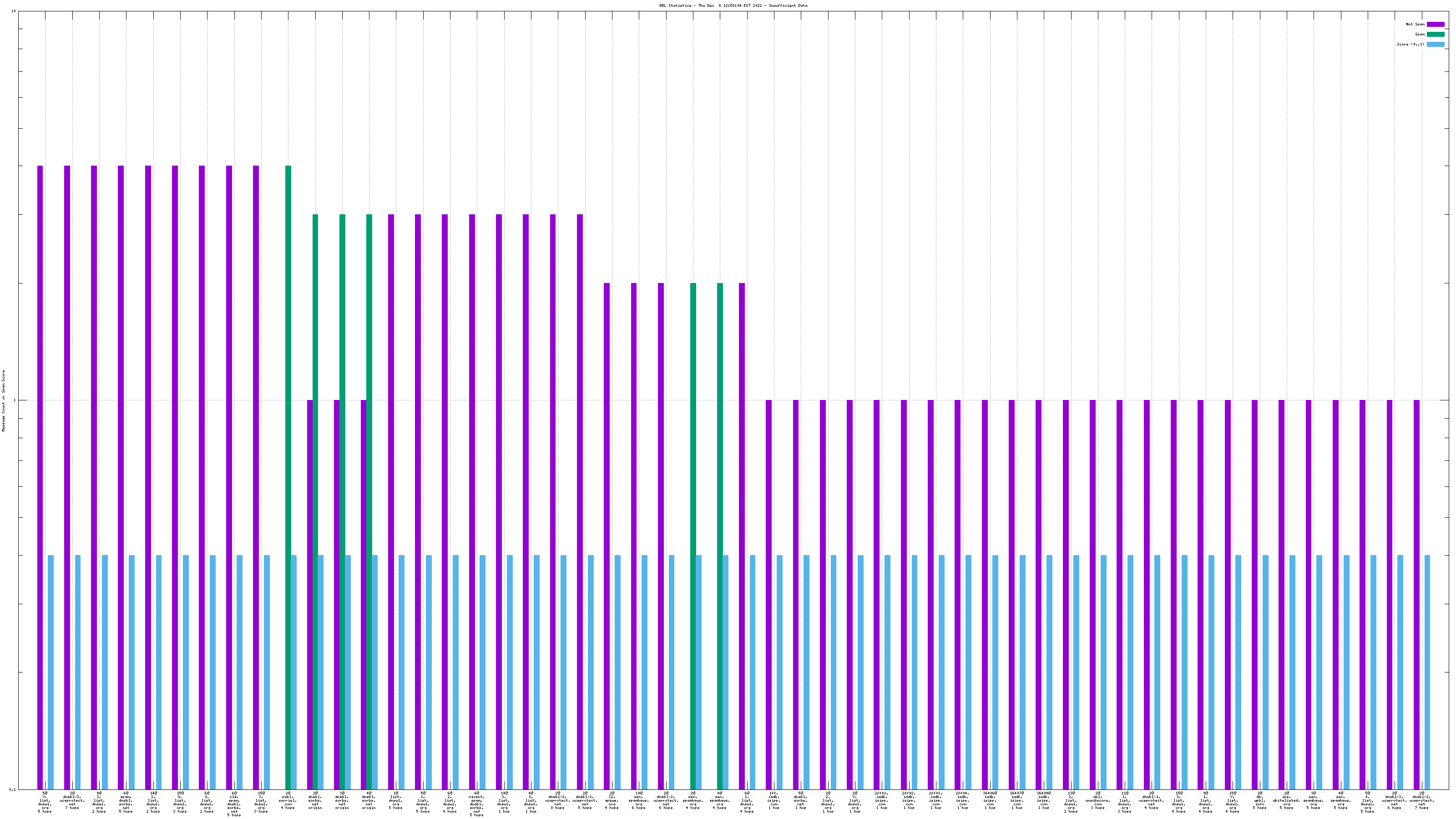Screen dimensions: 1456x819
Task: Click the ubl.unsubscore.com 3 hops label
Action: (x=1097, y=800)
